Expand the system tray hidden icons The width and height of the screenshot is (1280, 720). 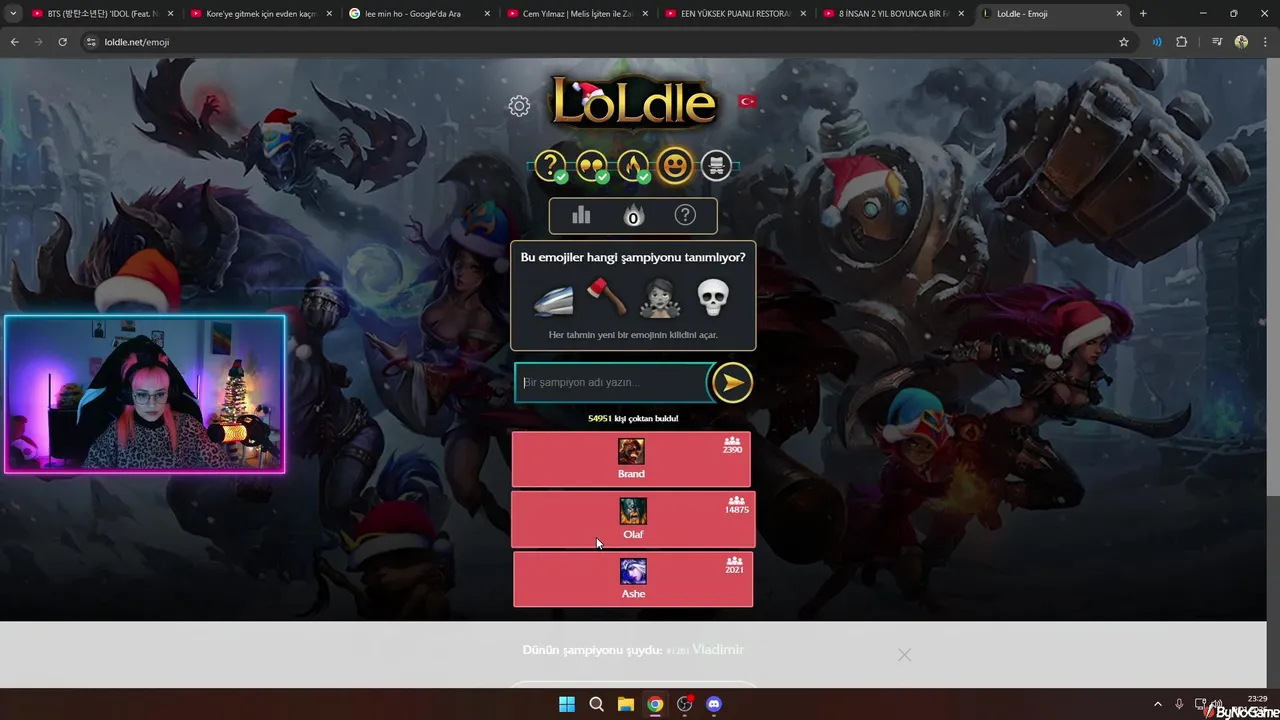pyautogui.click(x=1158, y=704)
